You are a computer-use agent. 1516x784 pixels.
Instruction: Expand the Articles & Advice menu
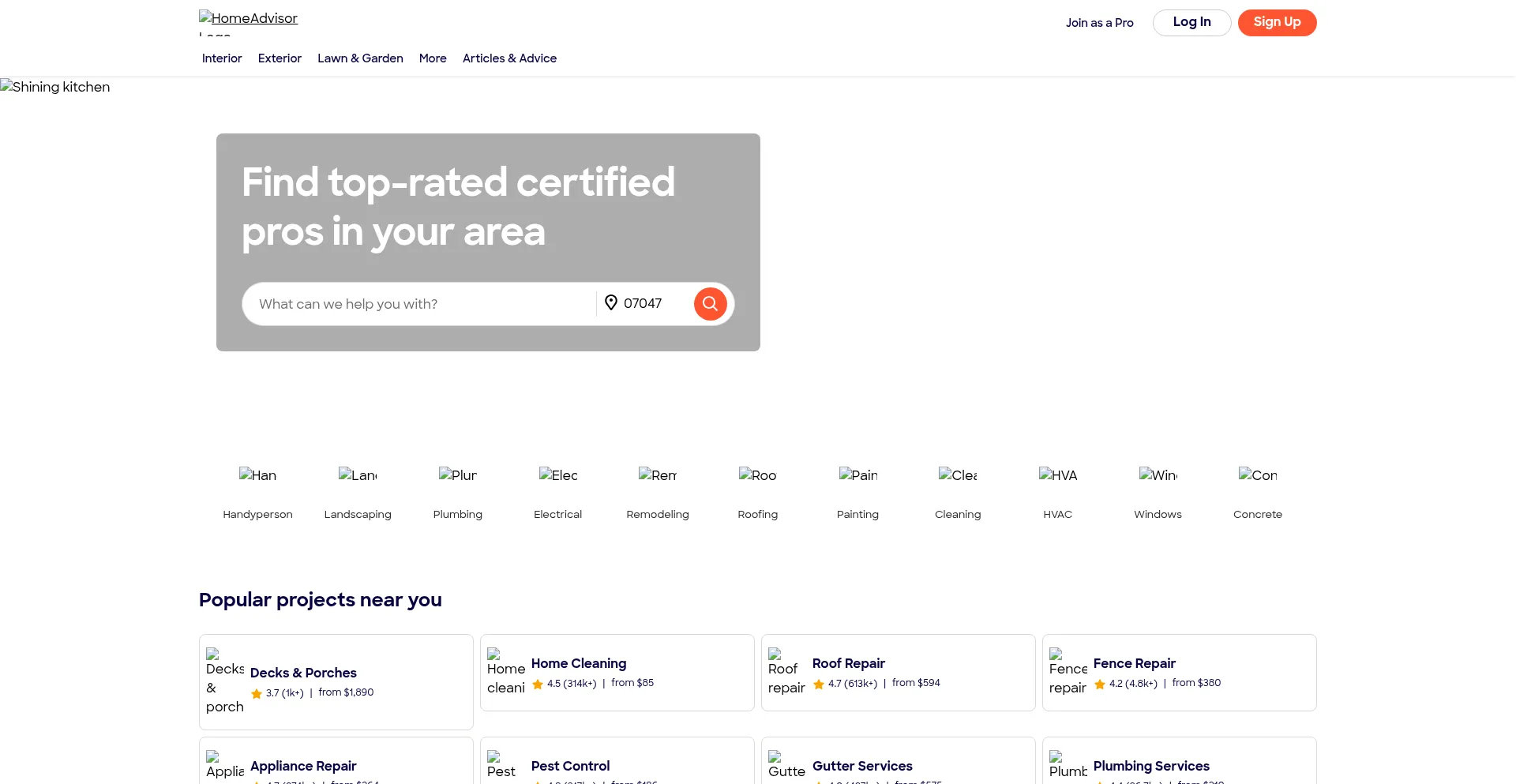pyautogui.click(x=509, y=58)
